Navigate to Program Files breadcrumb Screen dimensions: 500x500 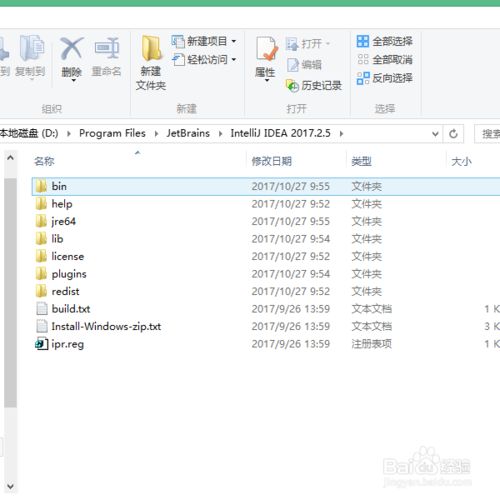tap(112, 133)
